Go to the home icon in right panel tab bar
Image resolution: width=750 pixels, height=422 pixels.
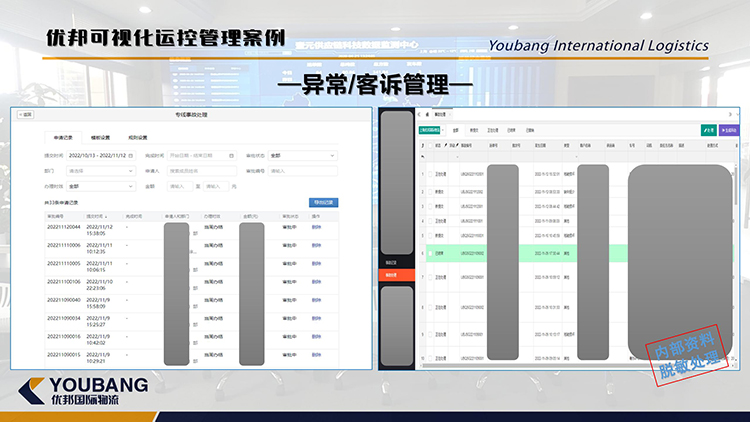pos(427,114)
